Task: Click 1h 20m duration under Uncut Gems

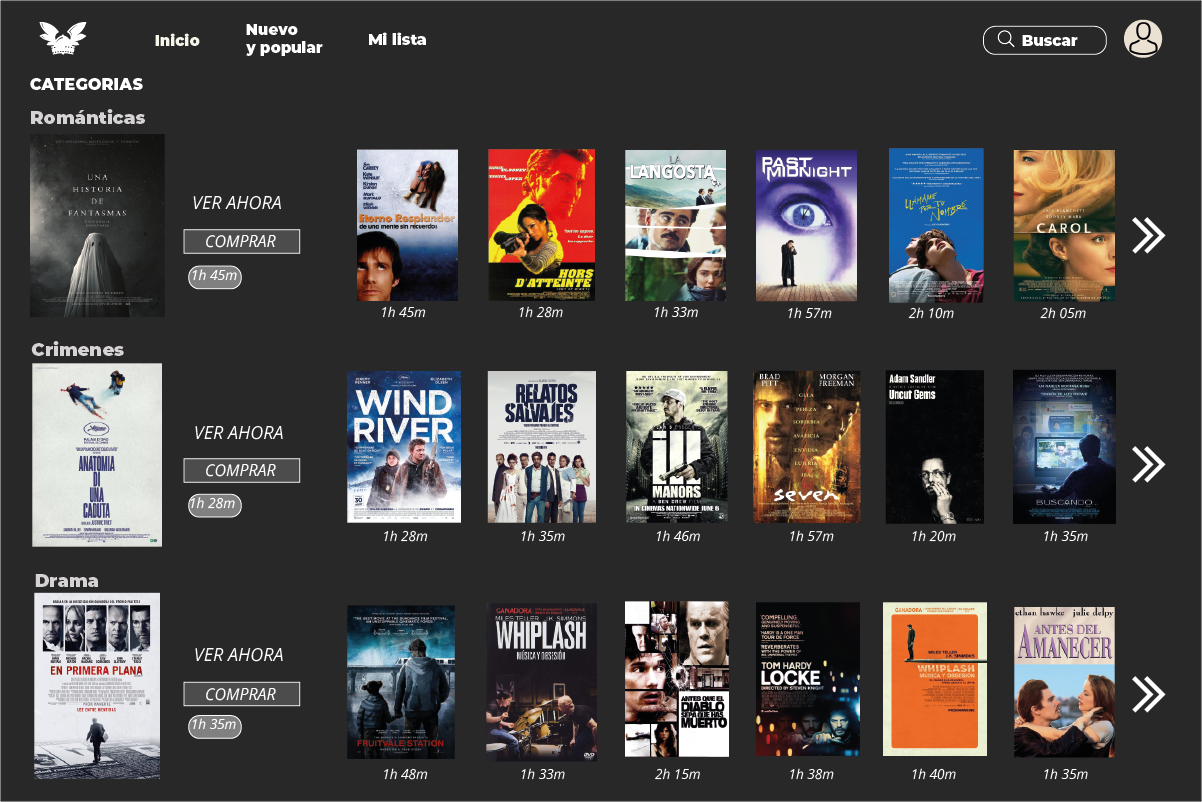Action: coord(933,536)
